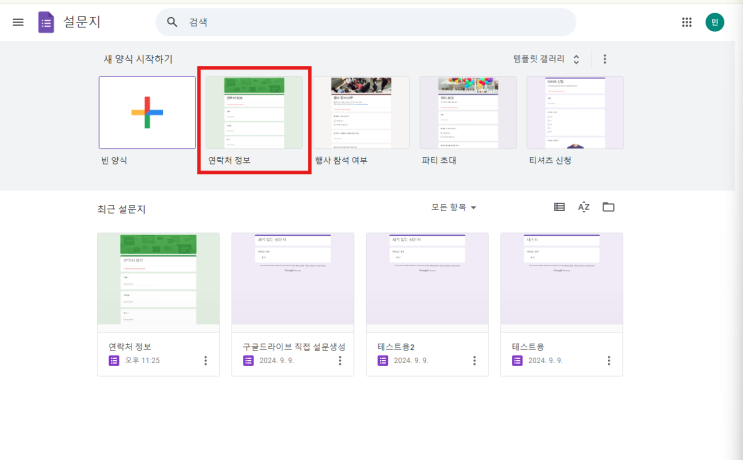Click the 테스트용2 title text
This screenshot has height=460, width=743.
pyautogui.click(x=396, y=347)
